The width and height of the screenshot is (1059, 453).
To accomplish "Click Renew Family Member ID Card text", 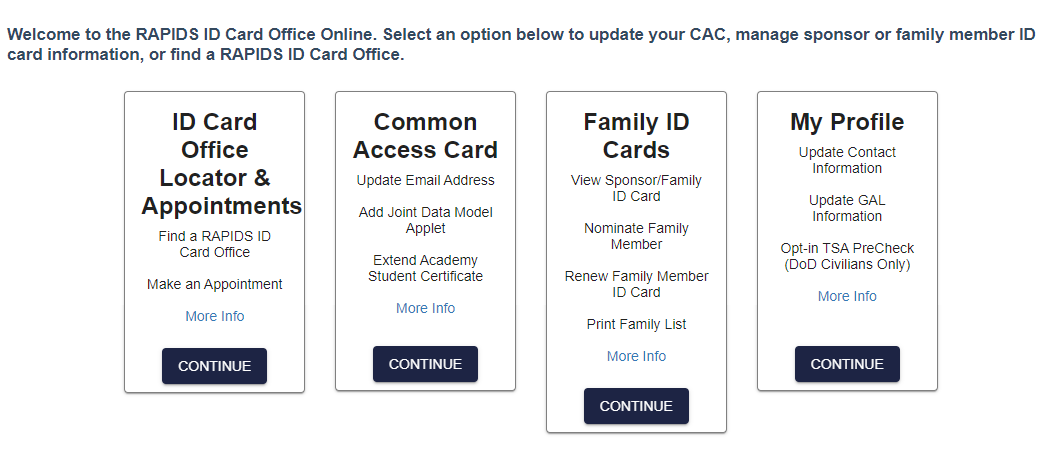I will click(x=636, y=284).
